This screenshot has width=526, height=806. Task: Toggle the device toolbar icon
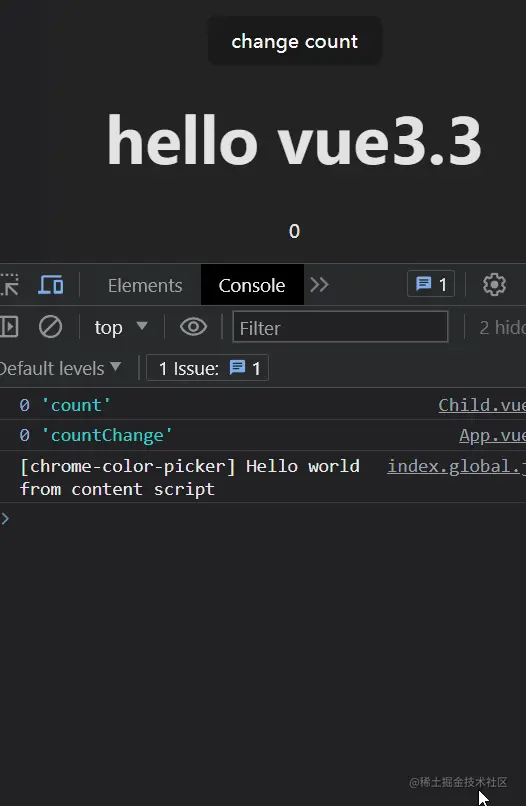(x=51, y=285)
